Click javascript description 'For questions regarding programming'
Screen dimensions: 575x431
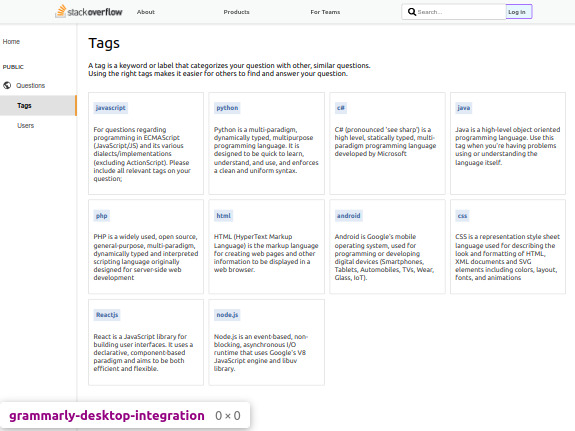tap(142, 154)
